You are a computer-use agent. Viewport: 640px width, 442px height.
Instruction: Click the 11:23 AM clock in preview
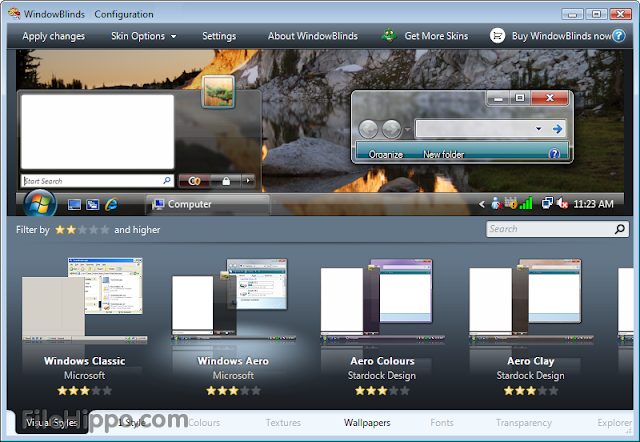click(593, 204)
